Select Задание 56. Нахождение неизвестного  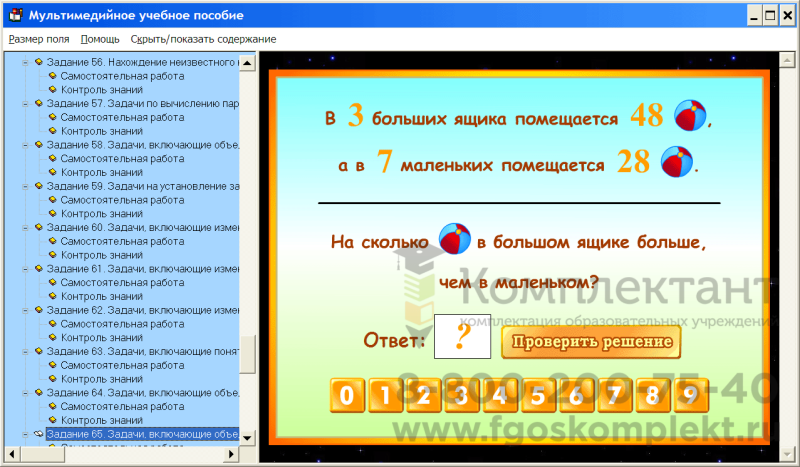[x=142, y=62]
